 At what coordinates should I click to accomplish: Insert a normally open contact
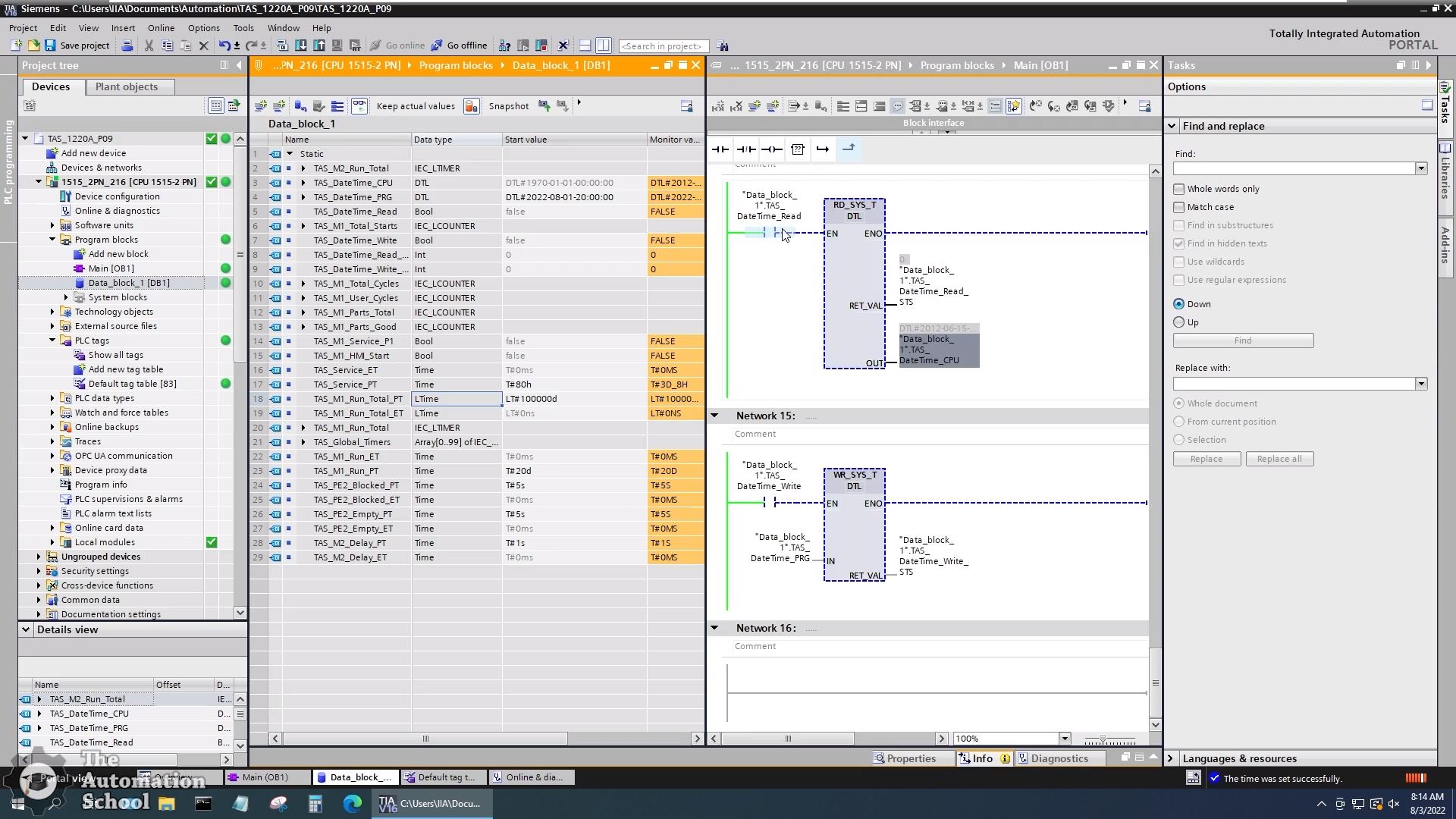point(720,149)
